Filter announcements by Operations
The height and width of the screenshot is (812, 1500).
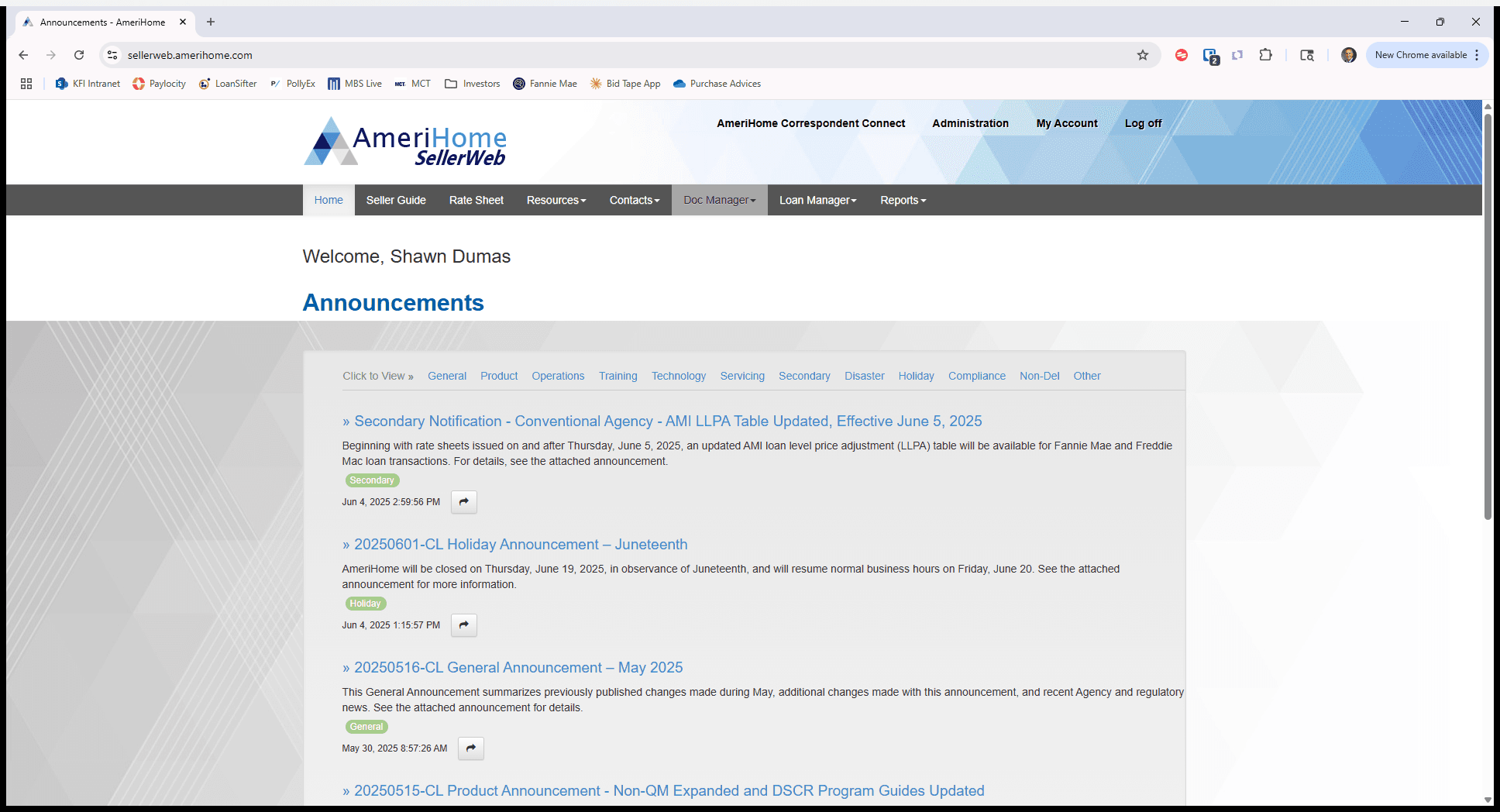click(558, 376)
